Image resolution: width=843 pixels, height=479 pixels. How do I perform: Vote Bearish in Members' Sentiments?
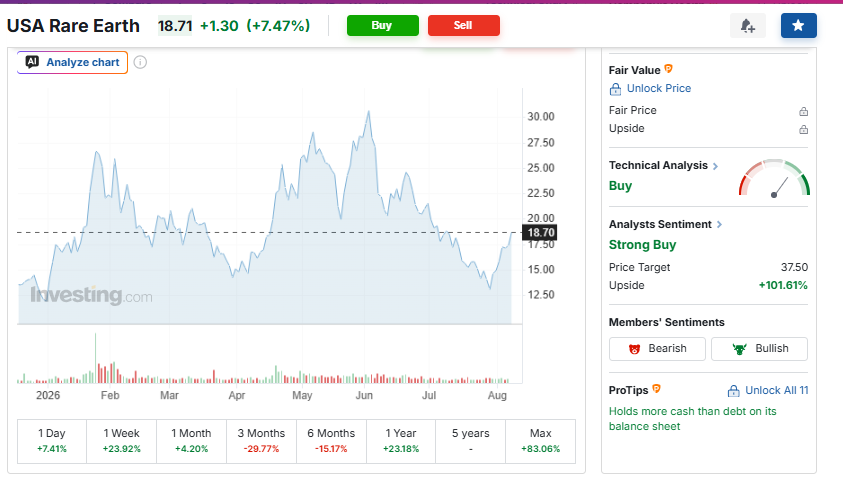tap(657, 349)
